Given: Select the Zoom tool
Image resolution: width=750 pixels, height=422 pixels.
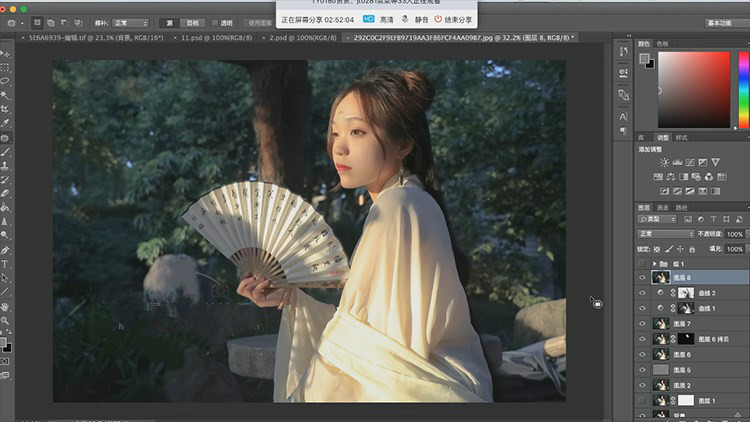Looking at the screenshot, I should (5, 320).
